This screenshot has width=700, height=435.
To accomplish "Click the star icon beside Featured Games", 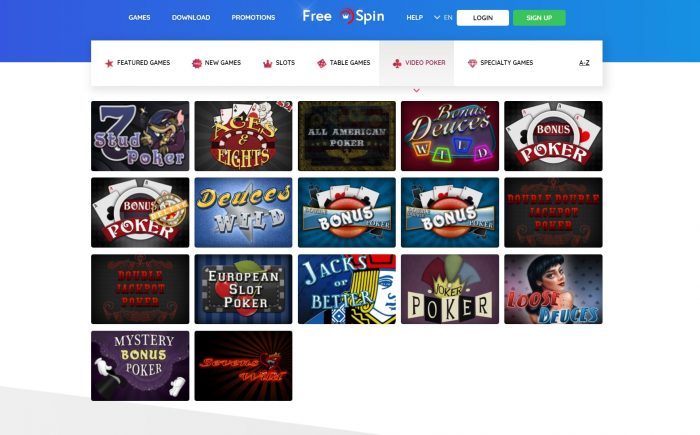I will (x=109, y=63).
